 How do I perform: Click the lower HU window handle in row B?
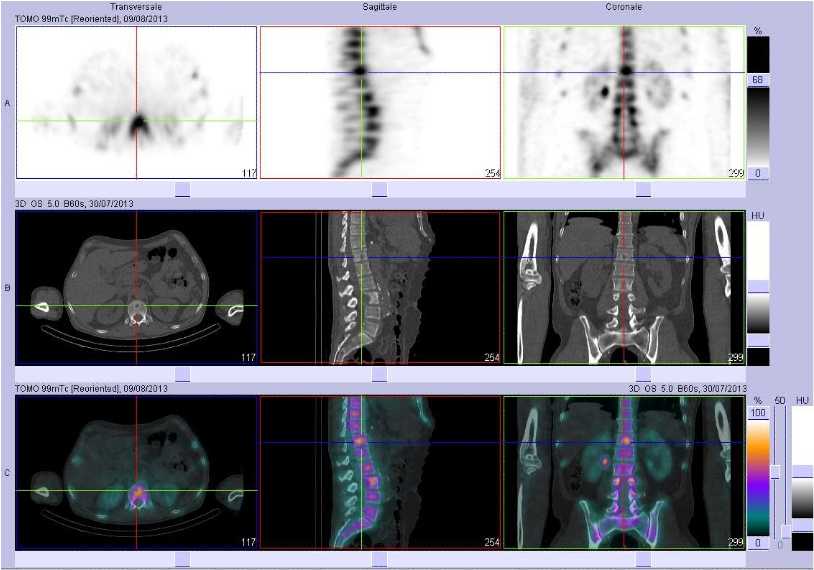[x=758, y=341]
